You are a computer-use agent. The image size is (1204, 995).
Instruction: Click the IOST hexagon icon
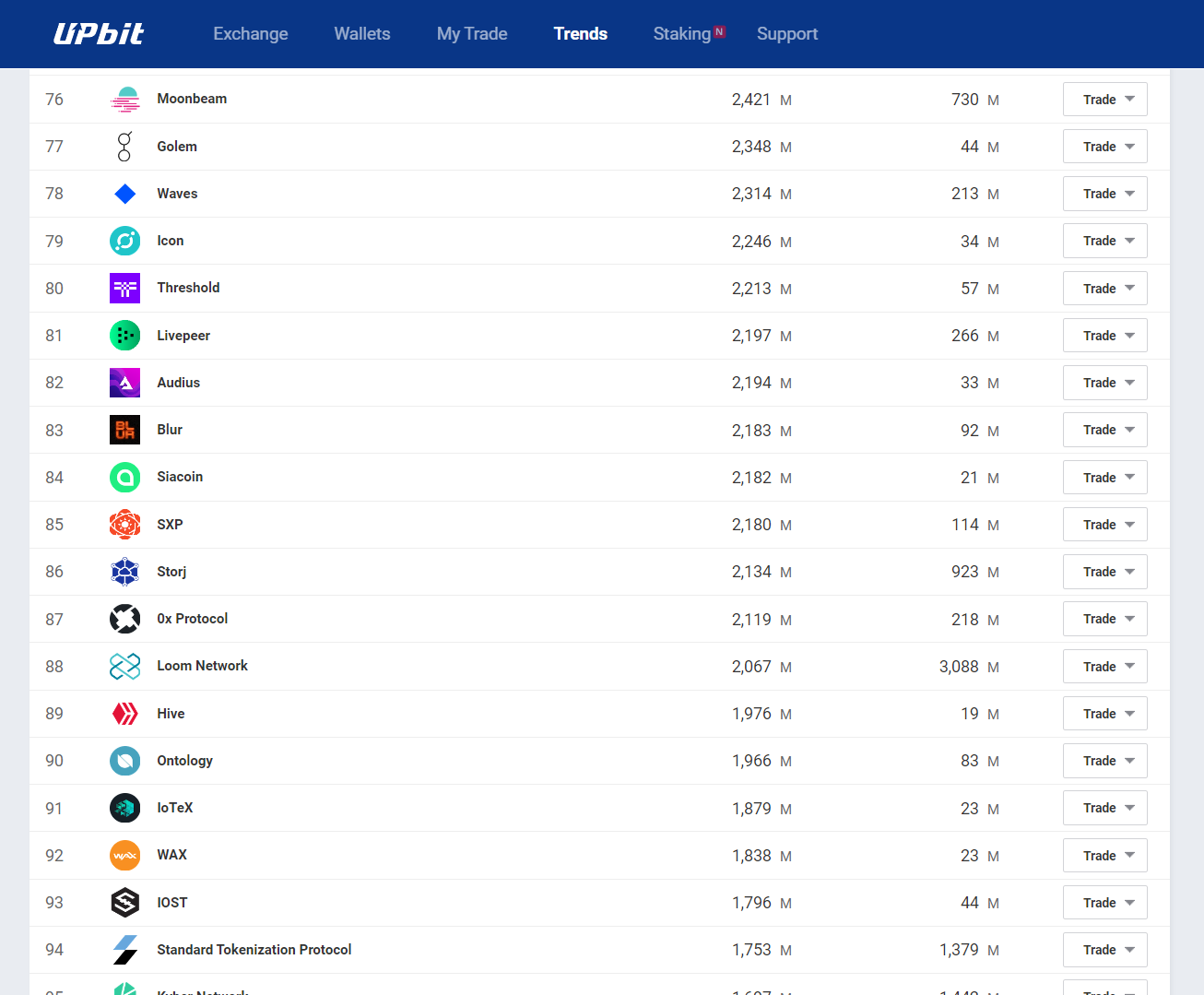pyautogui.click(x=125, y=903)
